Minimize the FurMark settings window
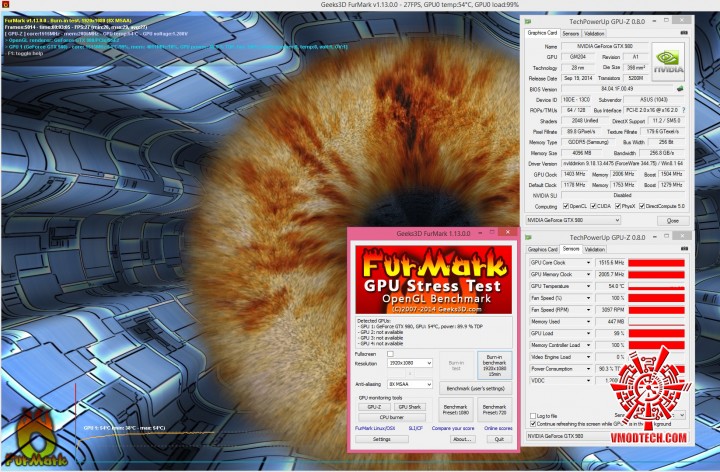This screenshot has height=472, width=720. [x=480, y=233]
